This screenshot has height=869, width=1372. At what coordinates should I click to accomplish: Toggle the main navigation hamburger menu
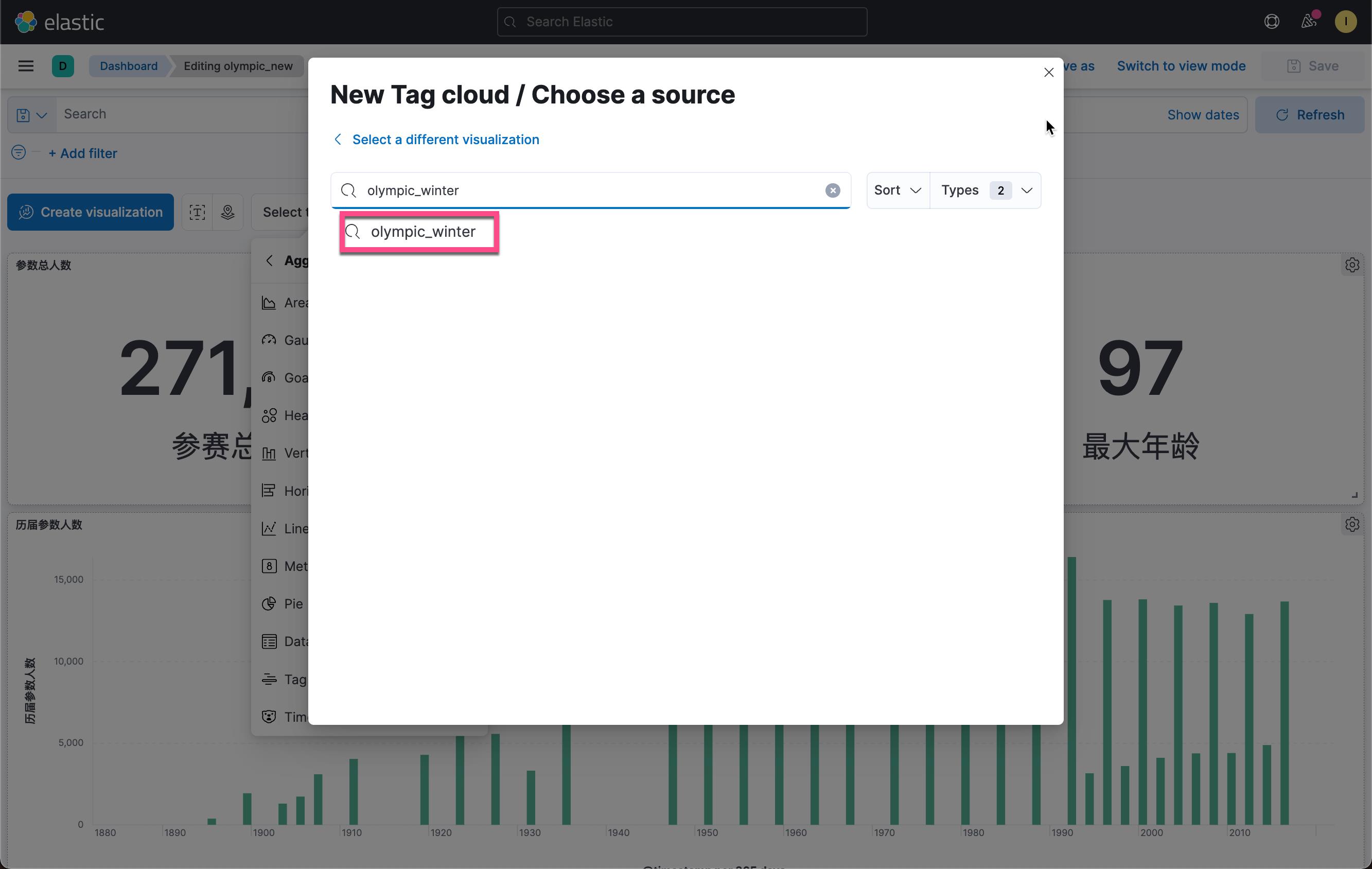[x=26, y=66]
